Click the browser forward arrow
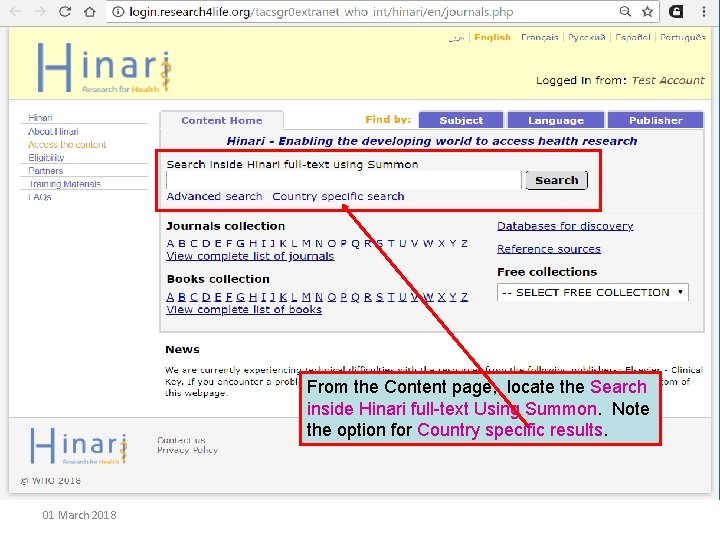Viewport: 720px width, 540px height. click(40, 11)
